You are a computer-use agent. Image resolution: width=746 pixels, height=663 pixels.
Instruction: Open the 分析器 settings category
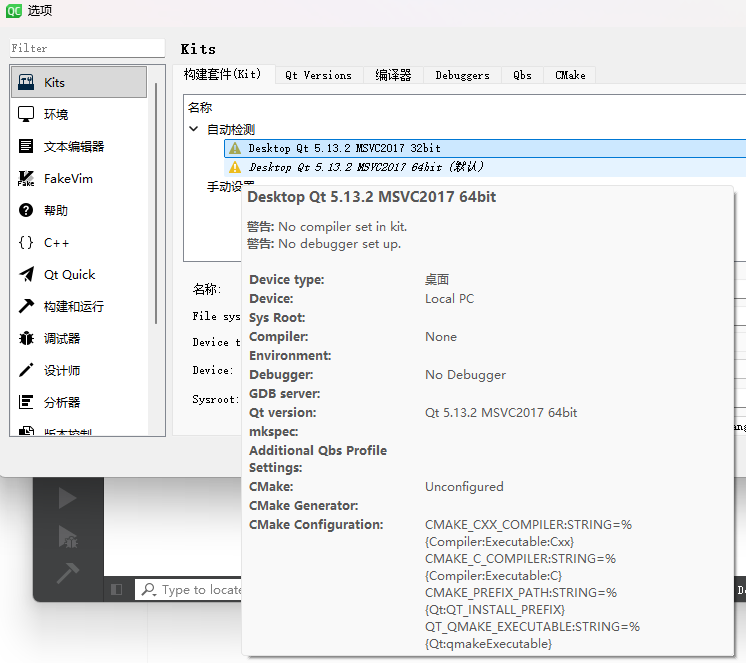click(x=79, y=402)
